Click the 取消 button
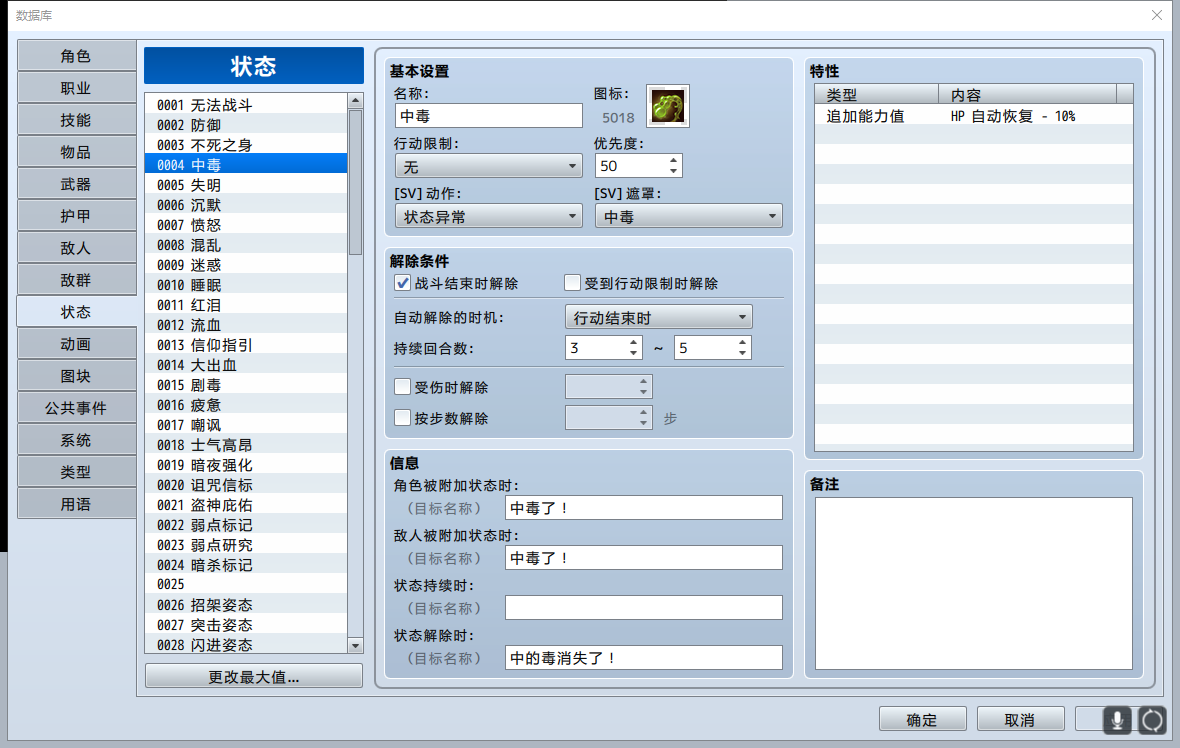This screenshot has width=1180, height=748. tap(1020, 719)
